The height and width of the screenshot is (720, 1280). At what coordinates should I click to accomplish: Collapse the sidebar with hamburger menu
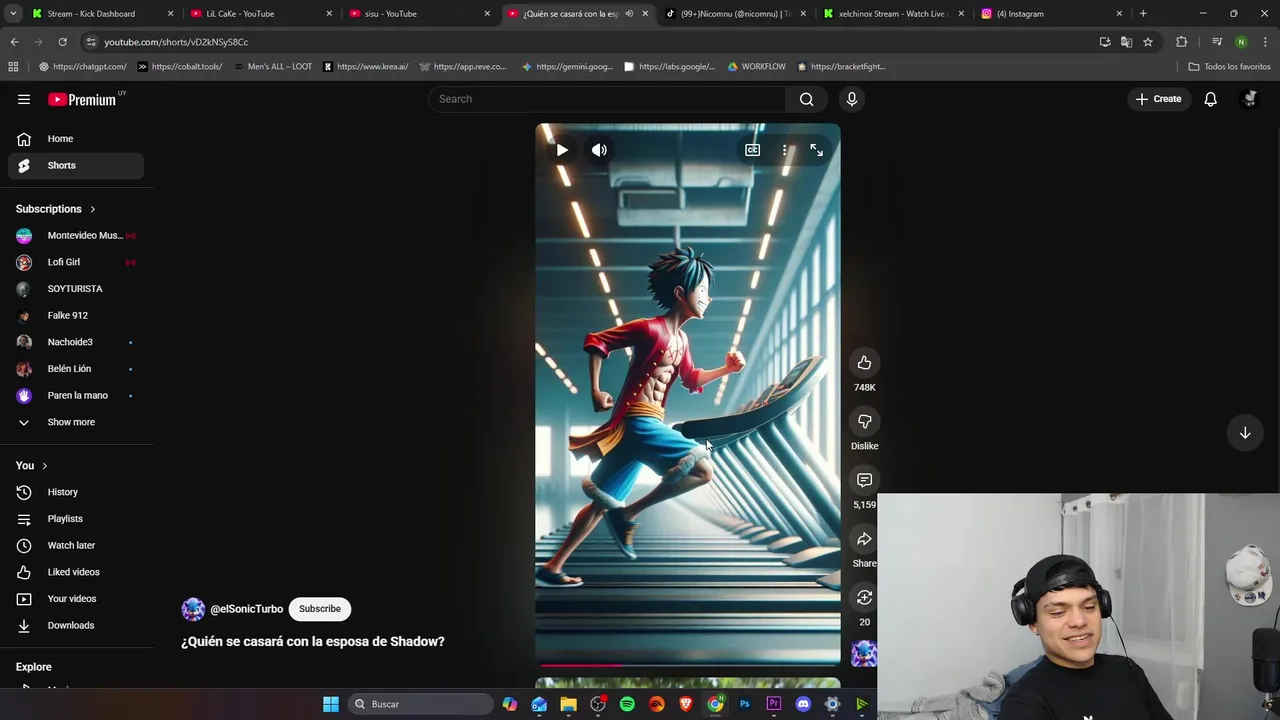point(24,99)
